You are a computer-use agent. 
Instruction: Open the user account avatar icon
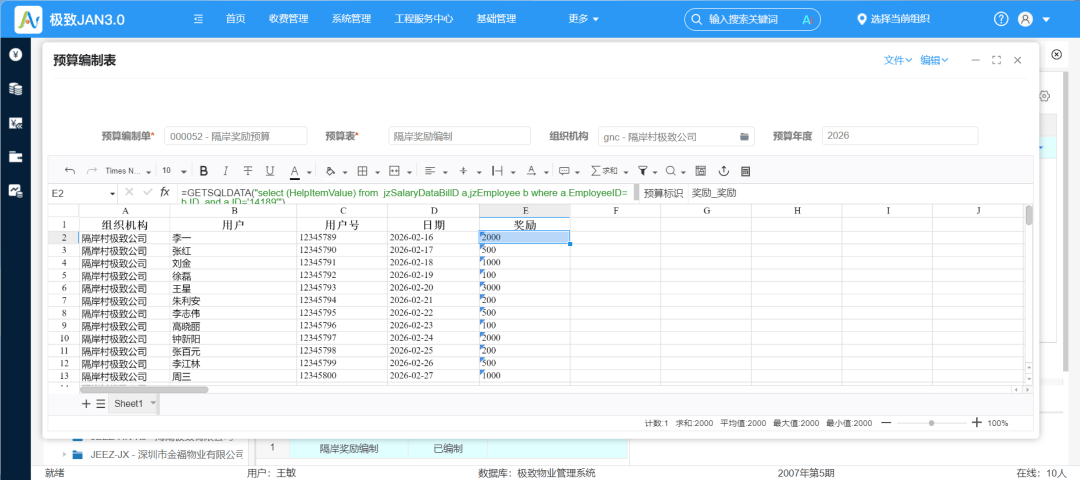click(1026, 19)
